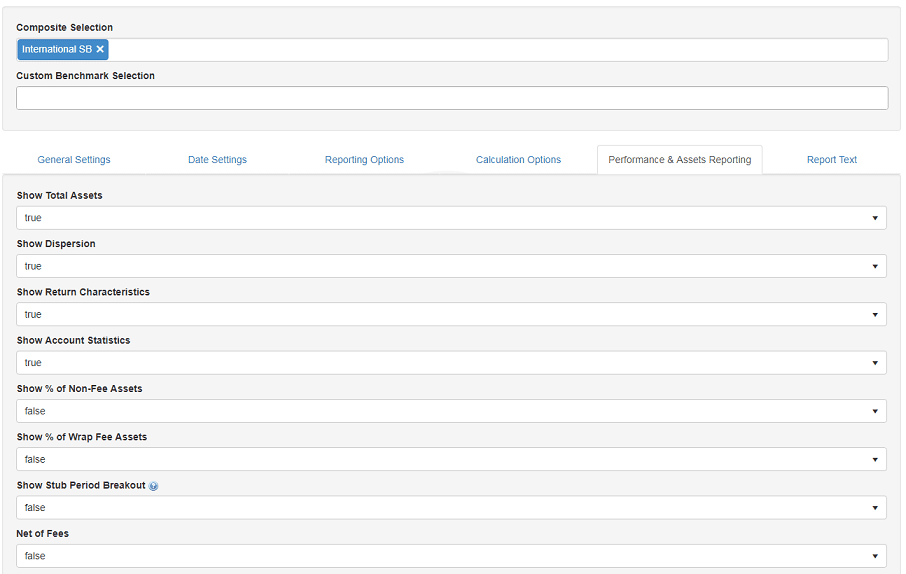Click the International SB tag label
Image resolution: width=906 pixels, height=574 pixels.
[57, 49]
